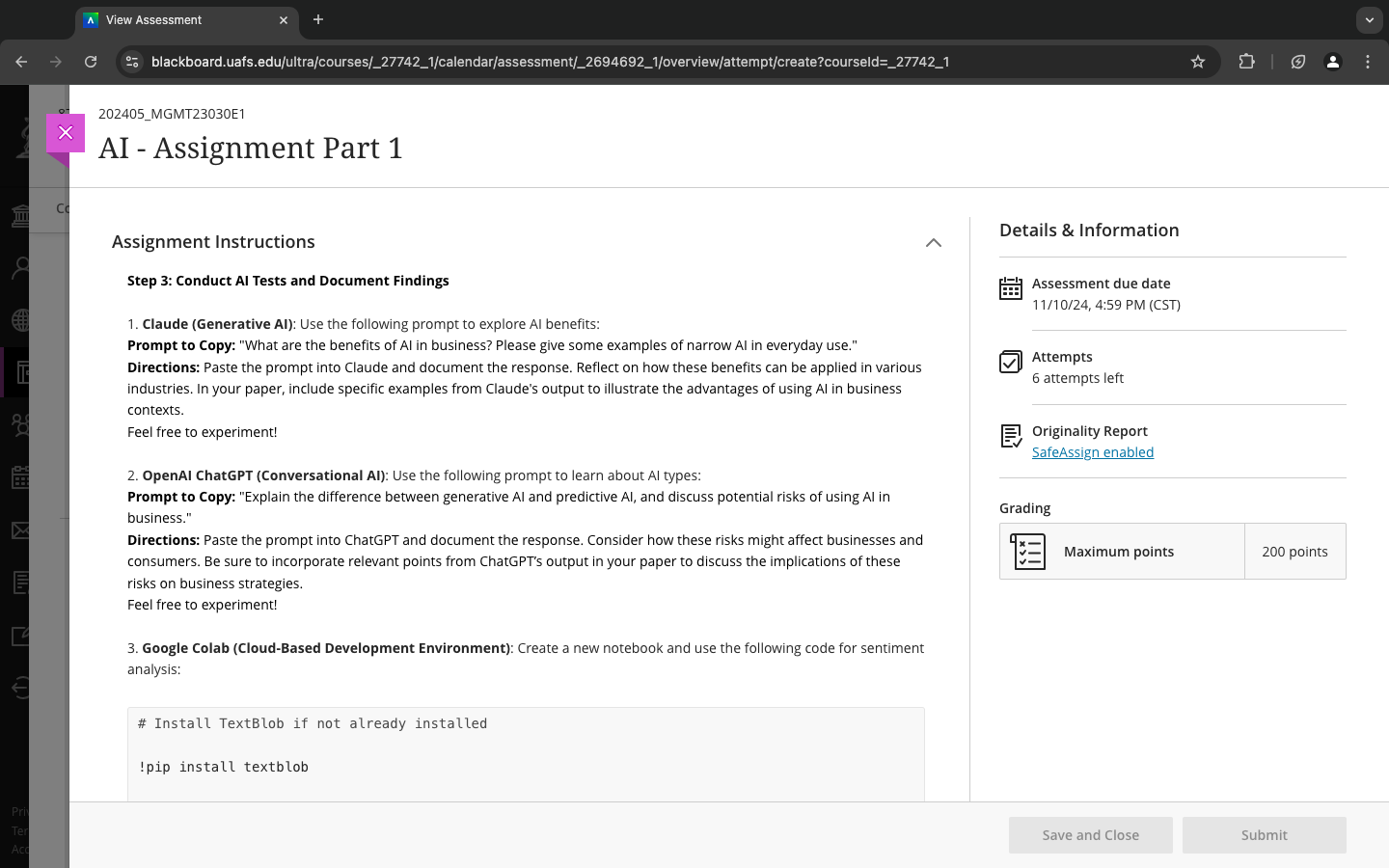Open a new browser tab
Image resolution: width=1389 pixels, height=868 pixels.
click(318, 19)
